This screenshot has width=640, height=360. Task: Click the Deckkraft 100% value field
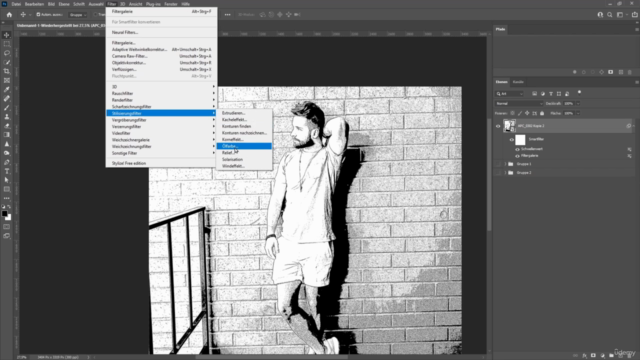569,104
